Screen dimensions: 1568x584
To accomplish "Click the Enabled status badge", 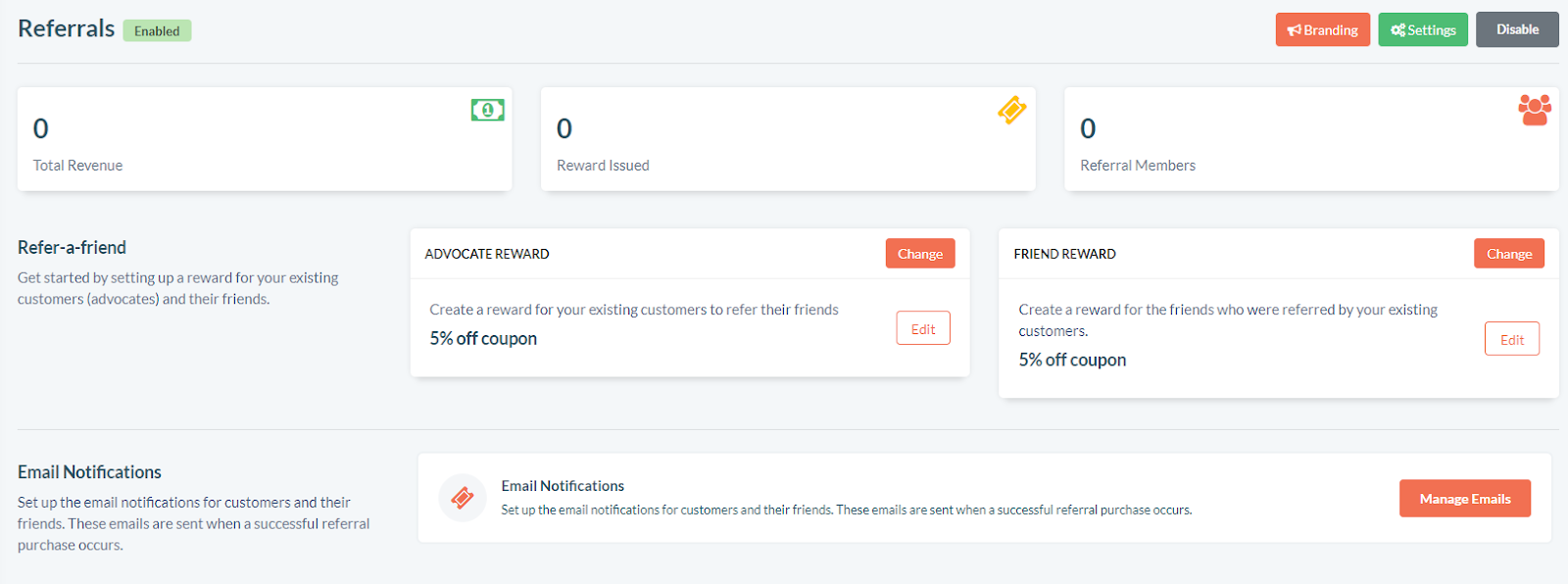I will tap(157, 31).
